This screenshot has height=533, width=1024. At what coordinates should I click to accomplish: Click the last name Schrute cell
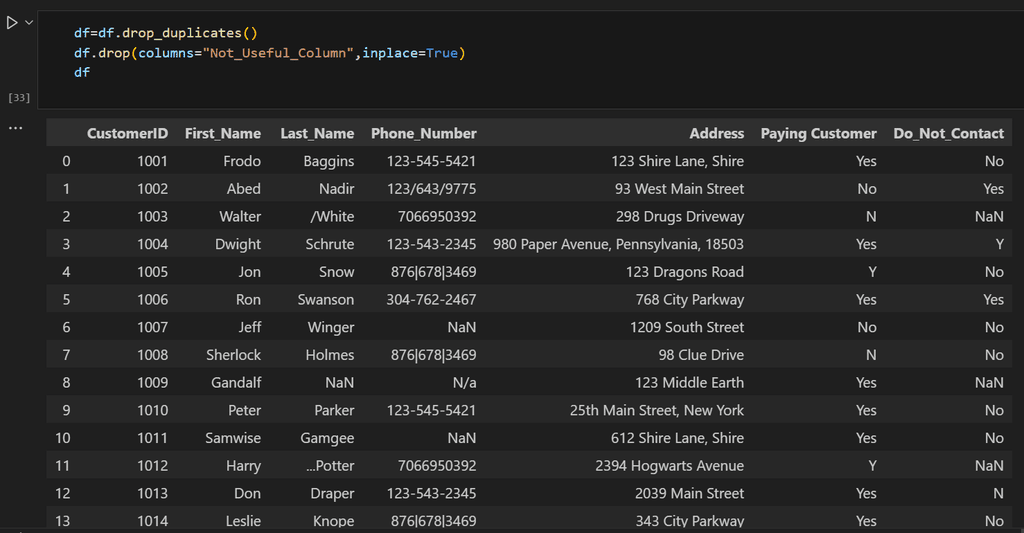[x=330, y=244]
